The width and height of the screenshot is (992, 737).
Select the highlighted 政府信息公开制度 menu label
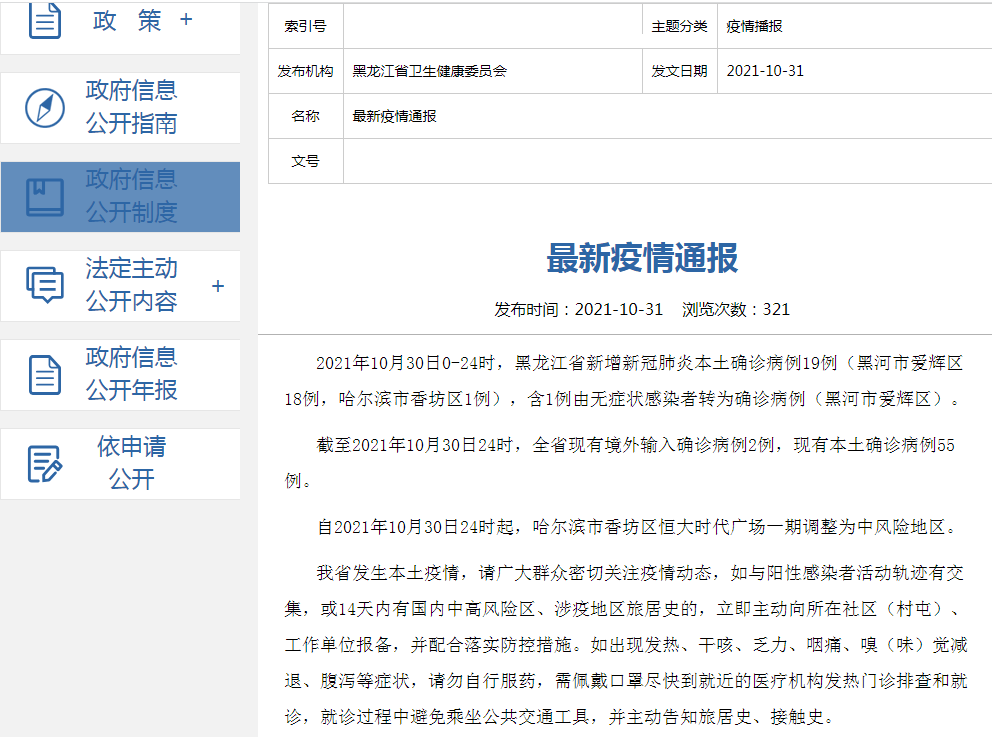coord(131,197)
